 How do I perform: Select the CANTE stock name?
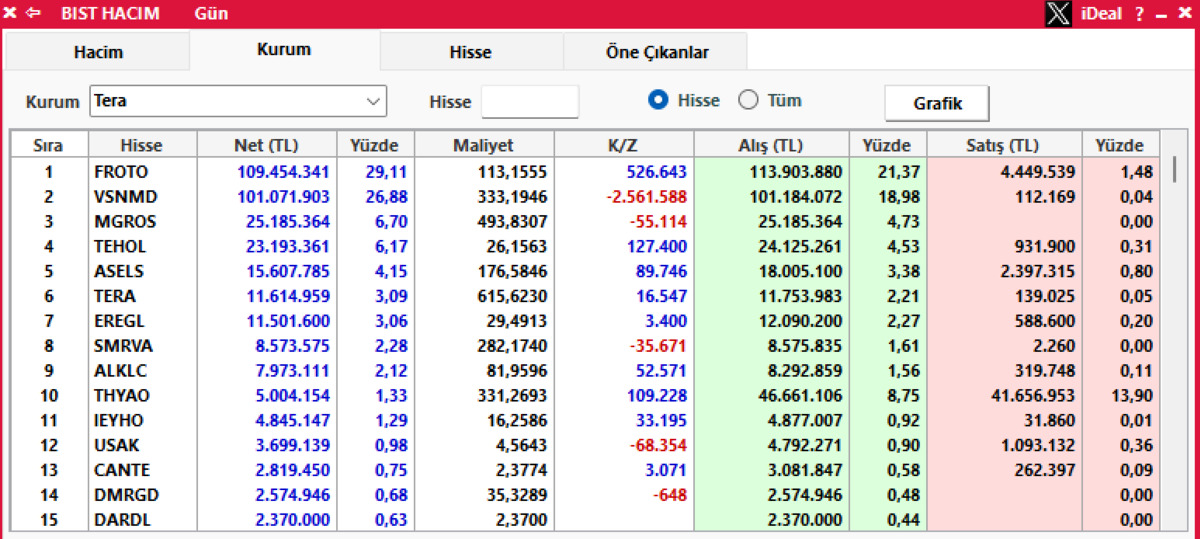121,470
